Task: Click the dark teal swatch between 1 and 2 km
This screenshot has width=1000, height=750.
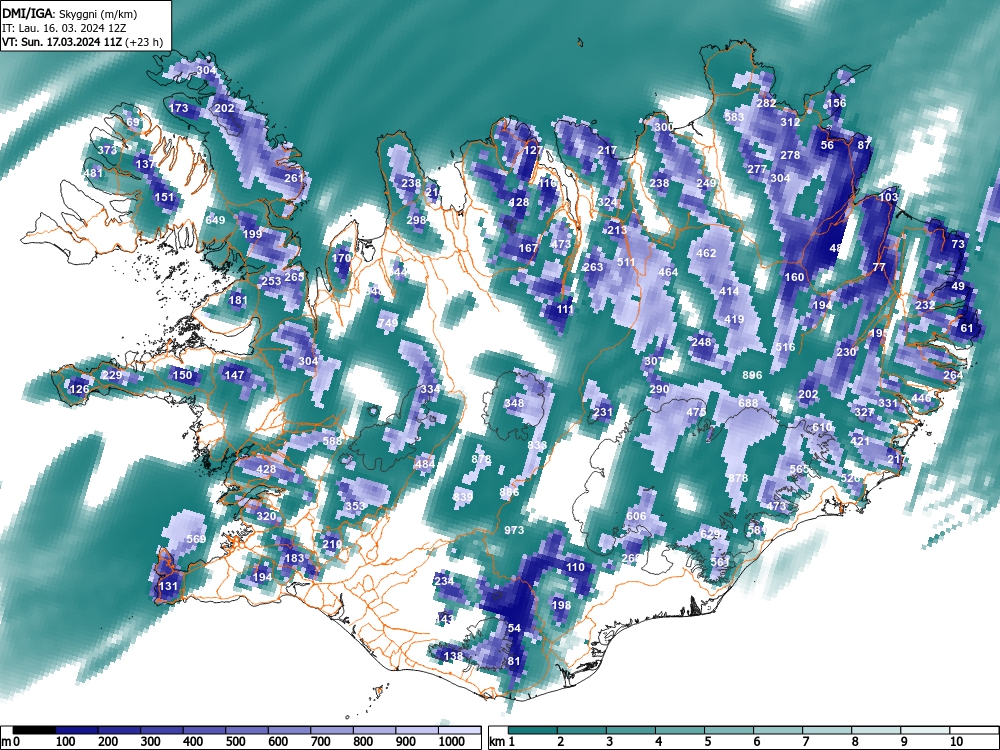Action: click(x=533, y=730)
